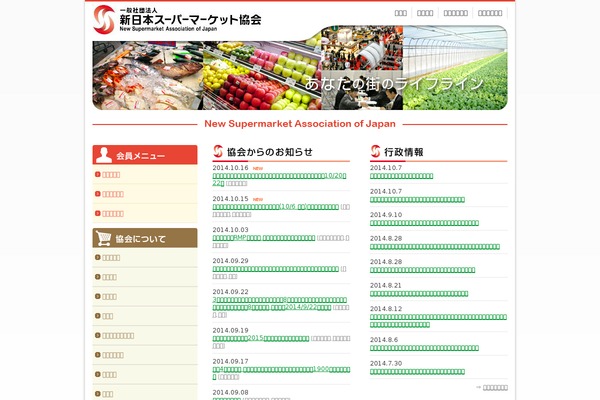Open the second item under 会員メニュー
This screenshot has height=400, width=600.
tap(113, 194)
